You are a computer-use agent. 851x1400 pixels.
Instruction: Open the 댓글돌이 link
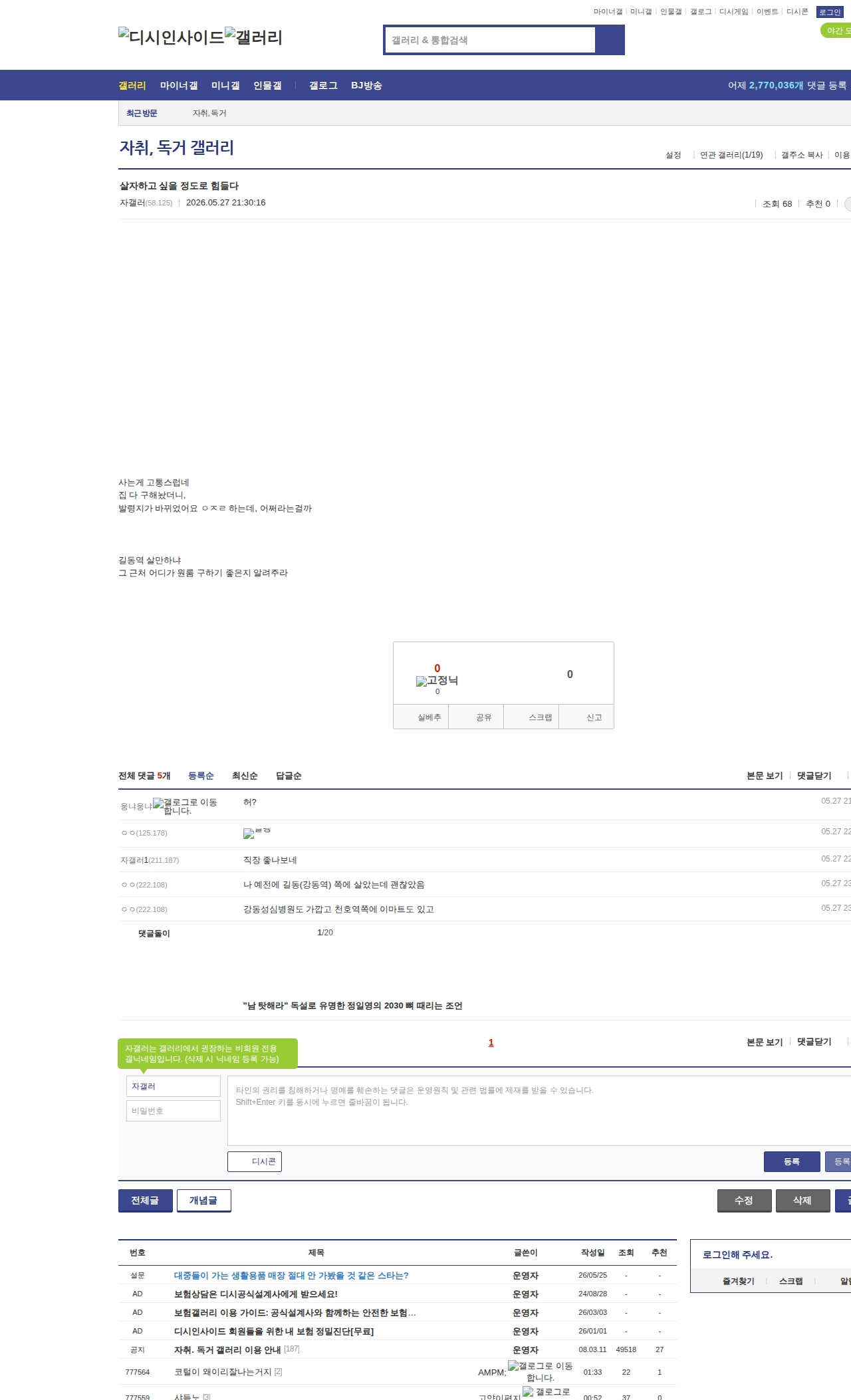tap(154, 933)
